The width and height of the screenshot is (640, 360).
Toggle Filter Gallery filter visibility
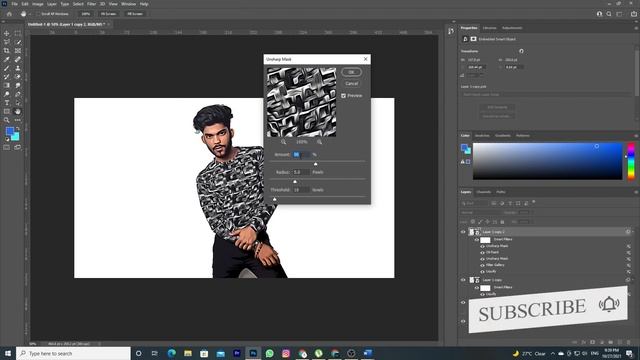[x=482, y=265]
